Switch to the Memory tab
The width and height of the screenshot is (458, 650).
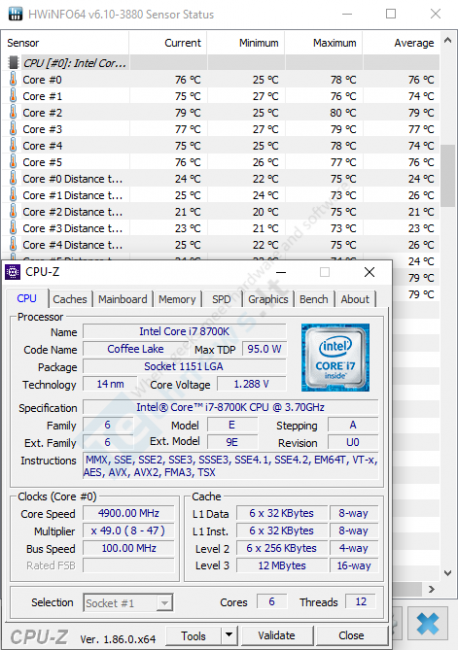tap(177, 299)
